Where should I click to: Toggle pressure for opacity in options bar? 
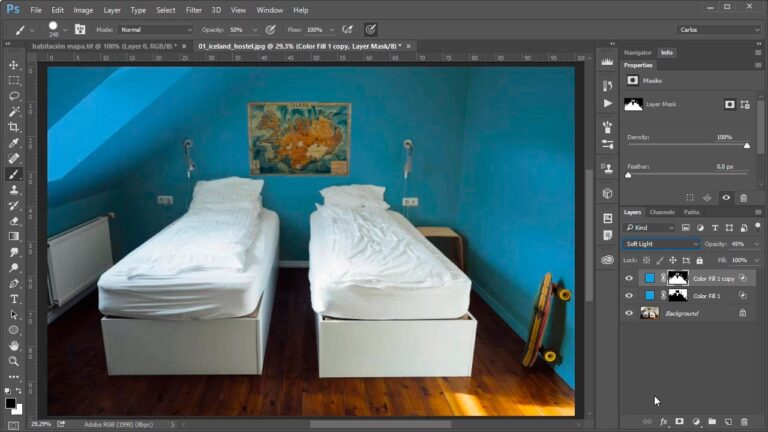(x=270, y=30)
